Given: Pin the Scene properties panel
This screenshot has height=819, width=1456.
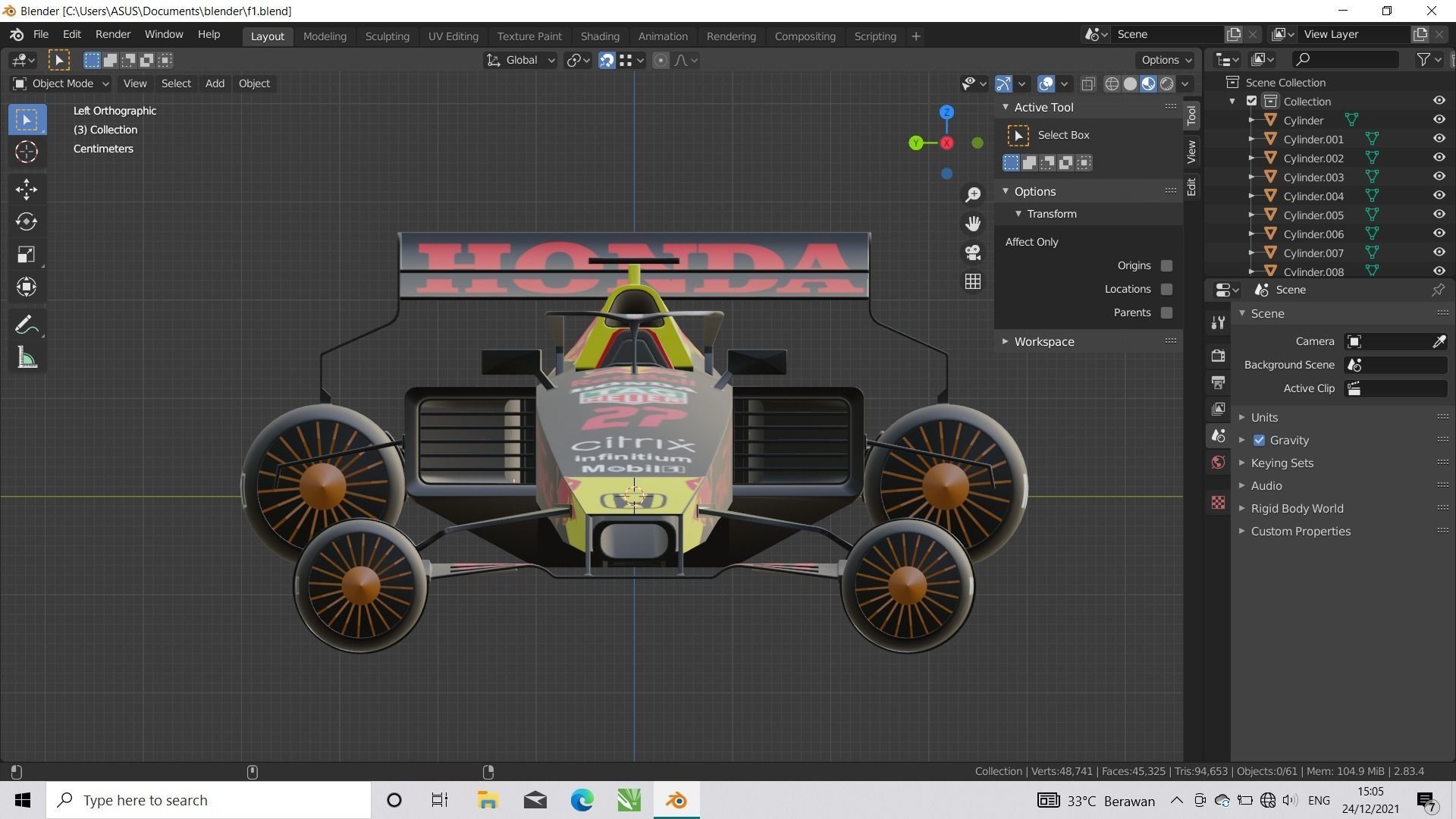Looking at the screenshot, I should point(1438,290).
